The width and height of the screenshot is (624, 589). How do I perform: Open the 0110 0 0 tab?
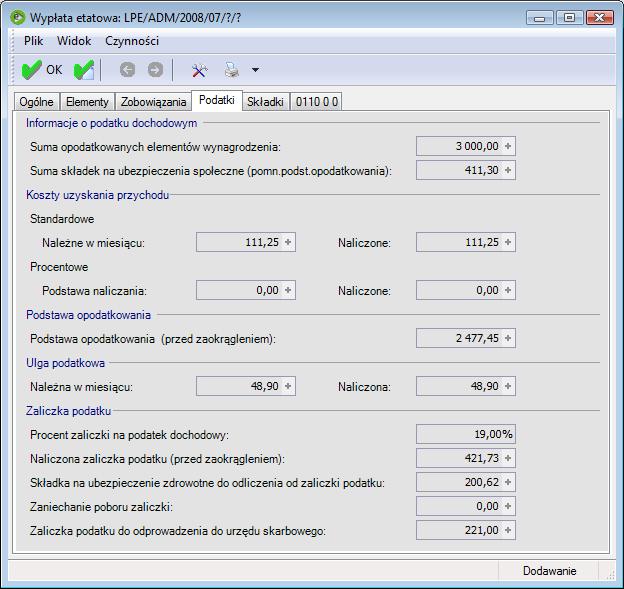pos(317,102)
